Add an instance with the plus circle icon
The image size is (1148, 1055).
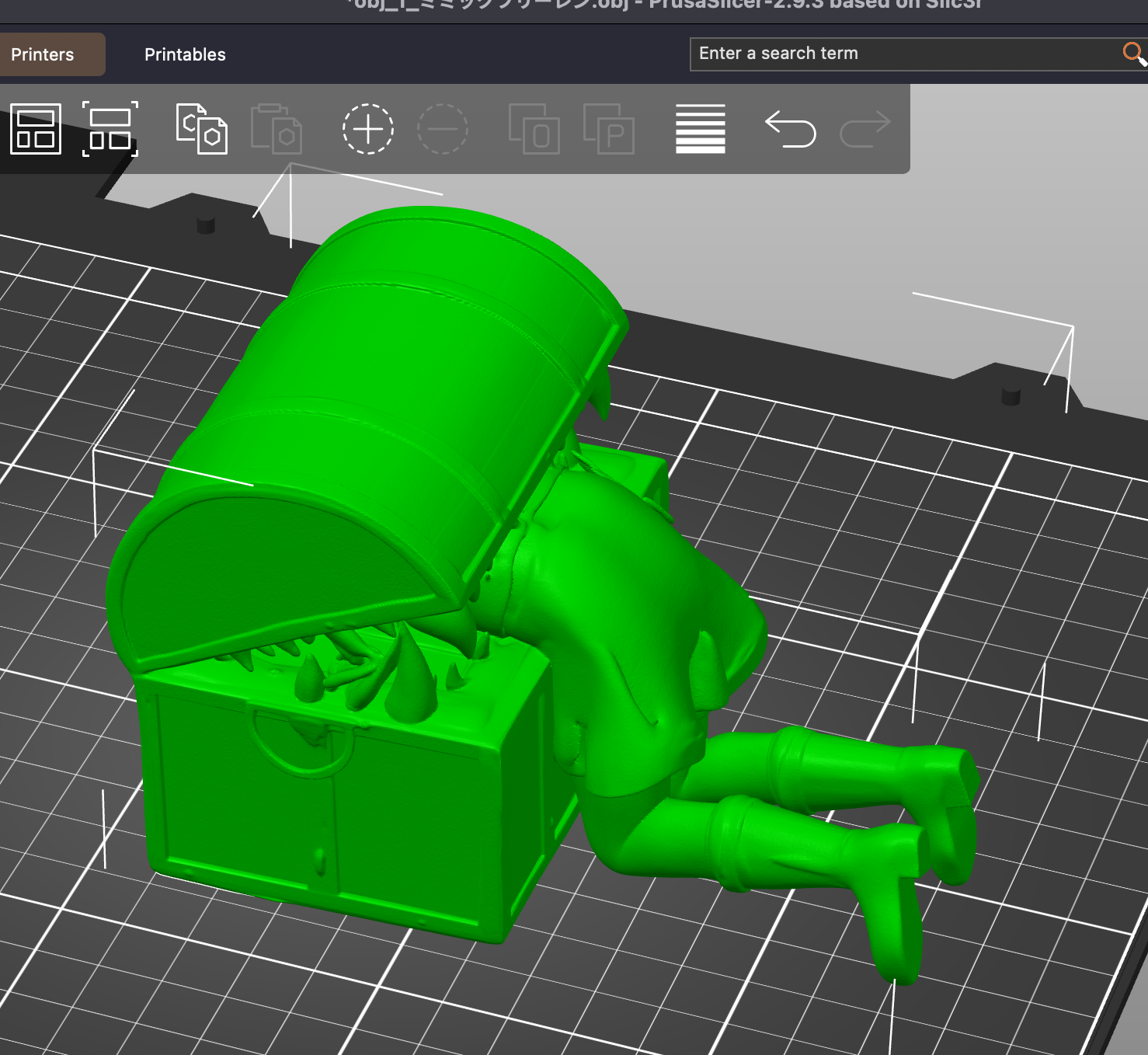(x=368, y=129)
